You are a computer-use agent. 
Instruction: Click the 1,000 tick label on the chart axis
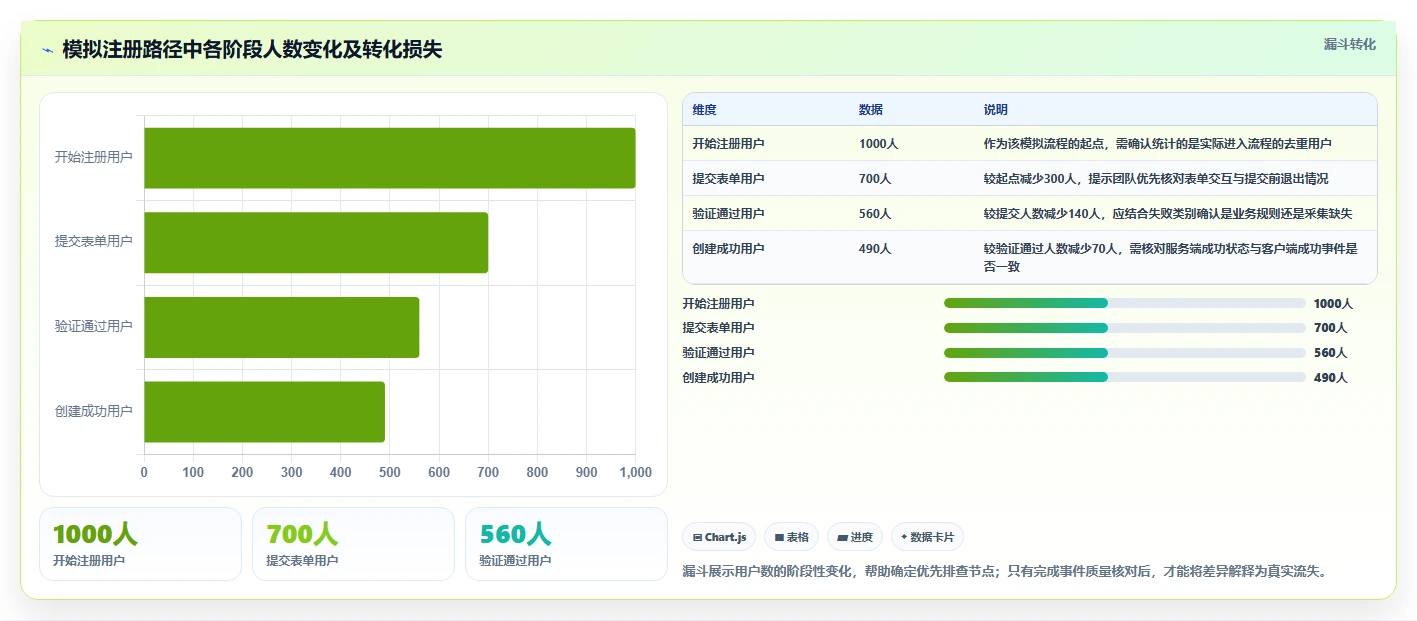[x=635, y=473]
